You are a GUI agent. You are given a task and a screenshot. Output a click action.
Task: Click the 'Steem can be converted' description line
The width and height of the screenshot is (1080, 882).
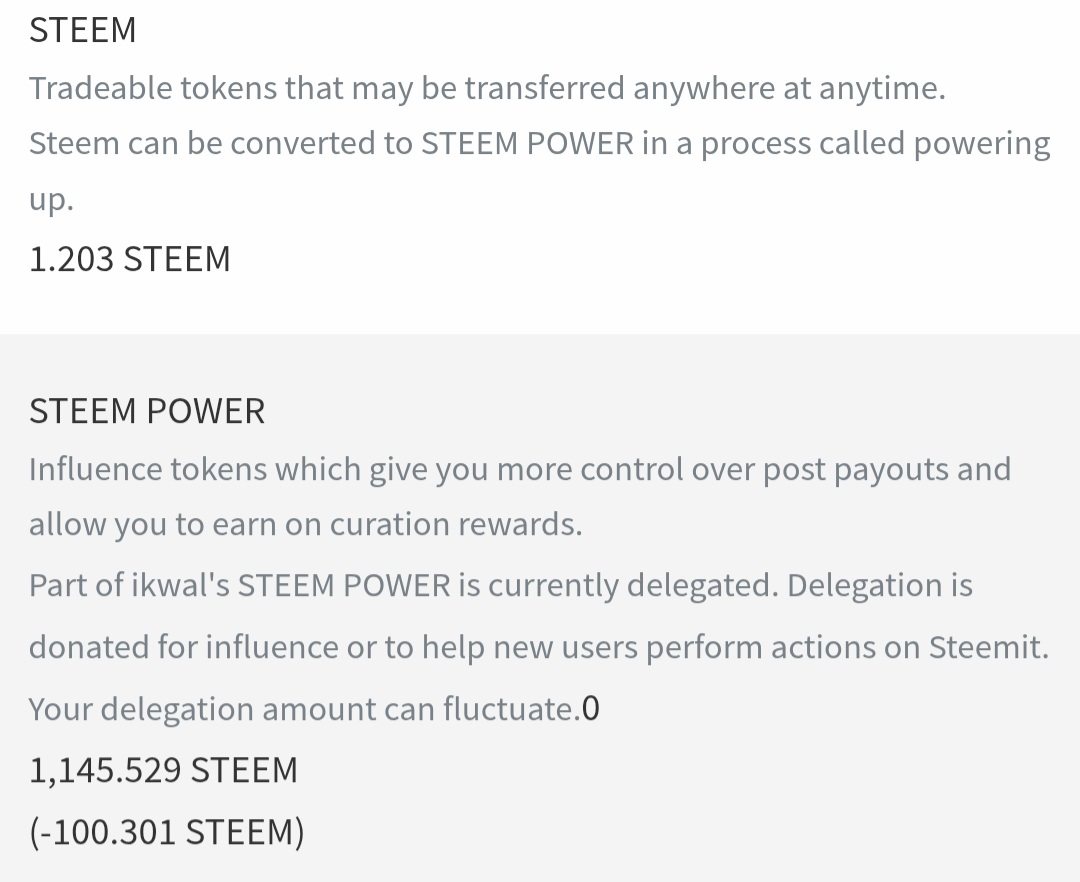[x=539, y=144]
